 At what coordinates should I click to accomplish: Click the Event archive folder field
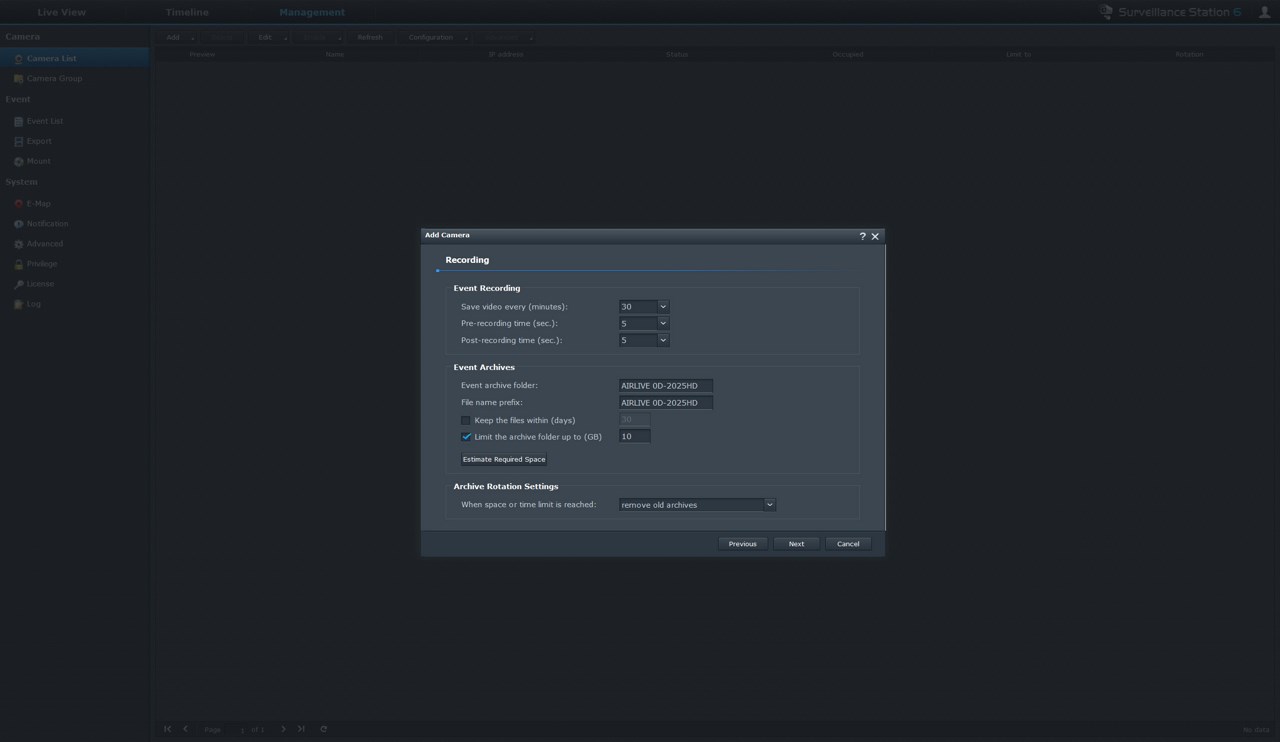click(665, 386)
